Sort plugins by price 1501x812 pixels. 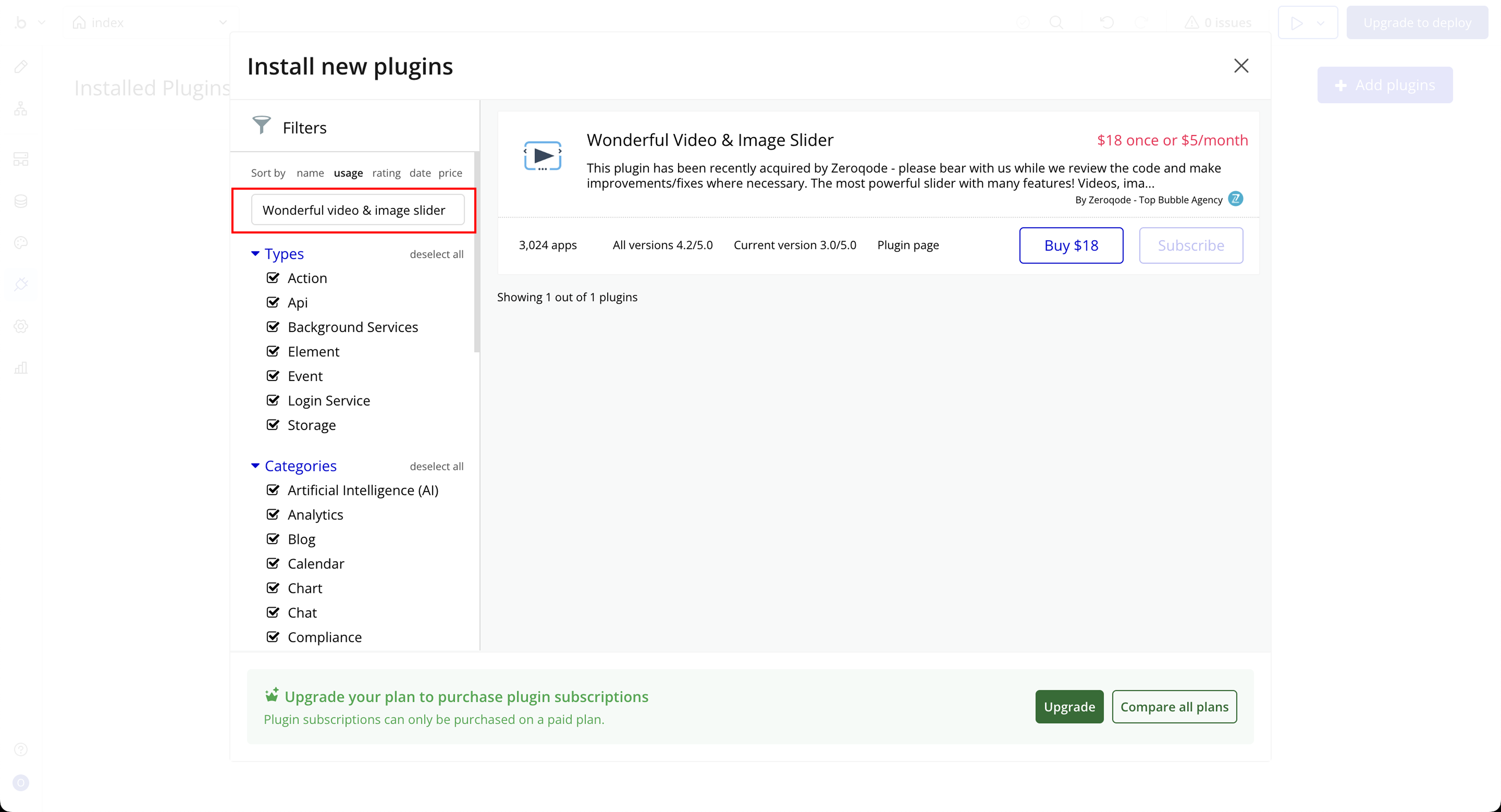[450, 173]
